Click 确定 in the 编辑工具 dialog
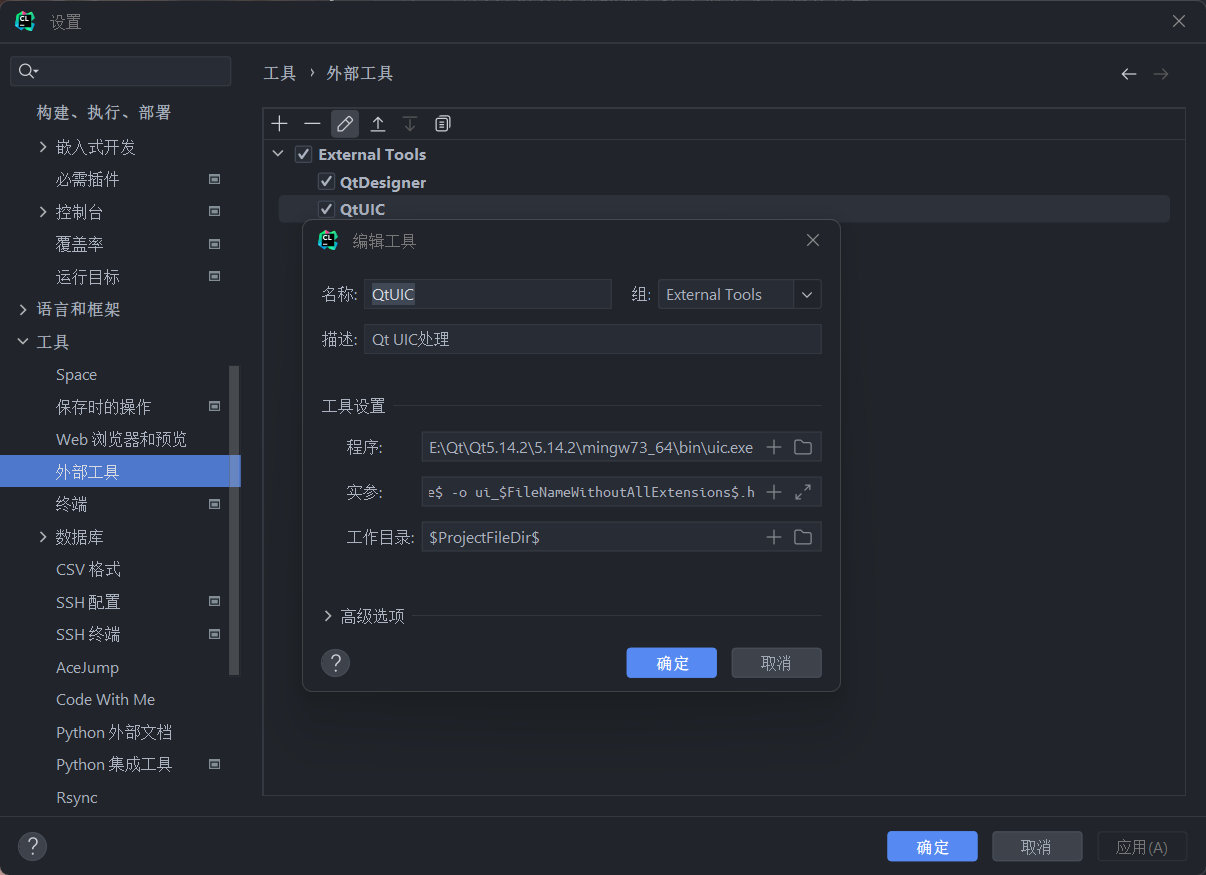The width and height of the screenshot is (1206, 875). (671, 663)
